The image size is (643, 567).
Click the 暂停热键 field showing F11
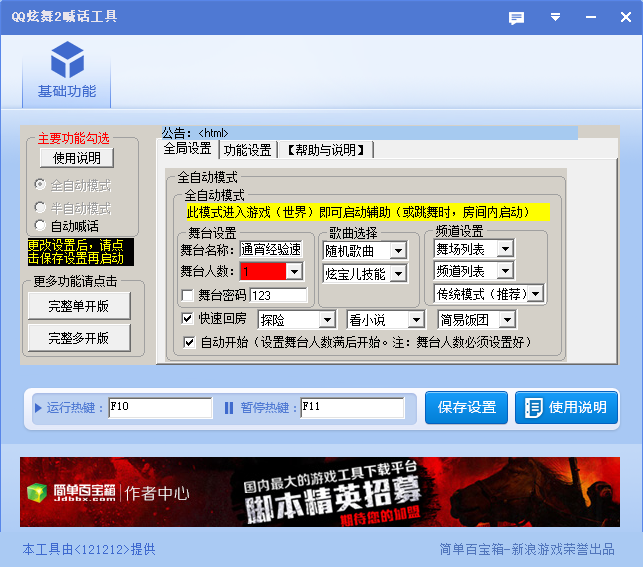pyautogui.click(x=352, y=408)
